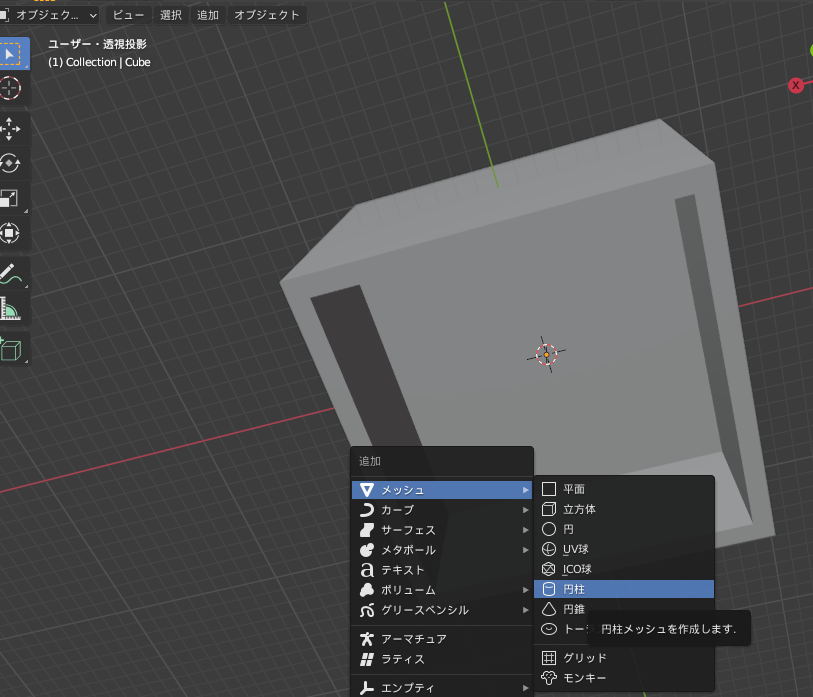
Task: Select the Move tool
Action: point(10,129)
